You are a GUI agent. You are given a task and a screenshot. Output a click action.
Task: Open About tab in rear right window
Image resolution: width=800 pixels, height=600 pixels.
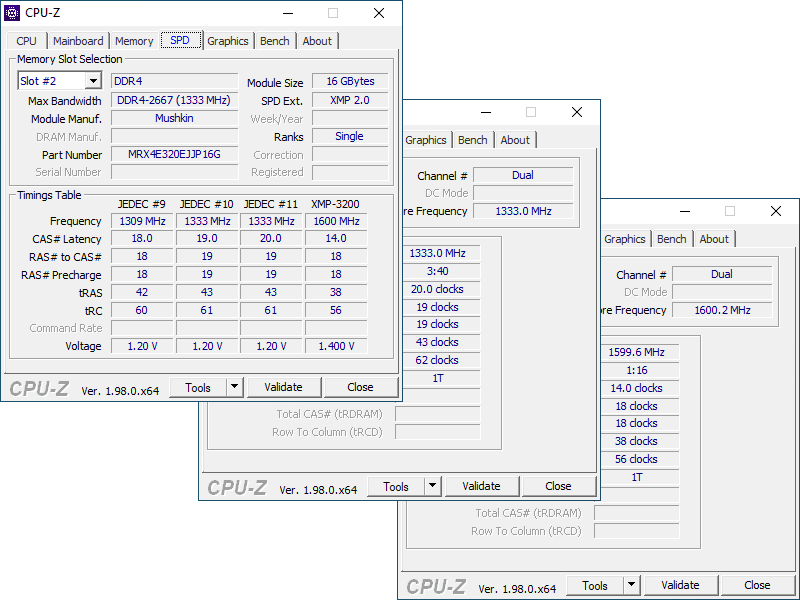click(714, 239)
